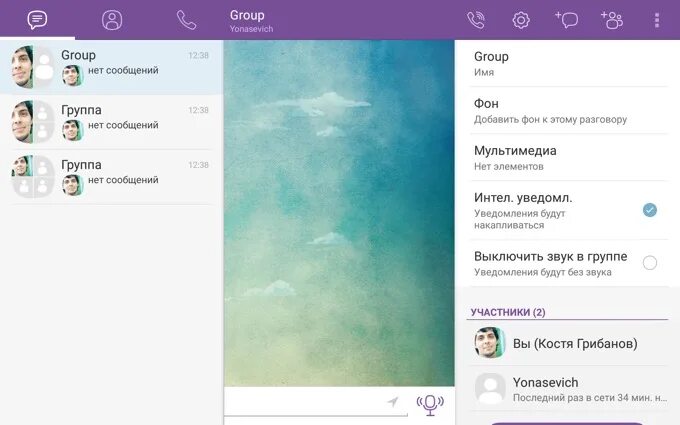
Task: Select participant Вы (Костя Грибанов)
Action: tap(569, 343)
